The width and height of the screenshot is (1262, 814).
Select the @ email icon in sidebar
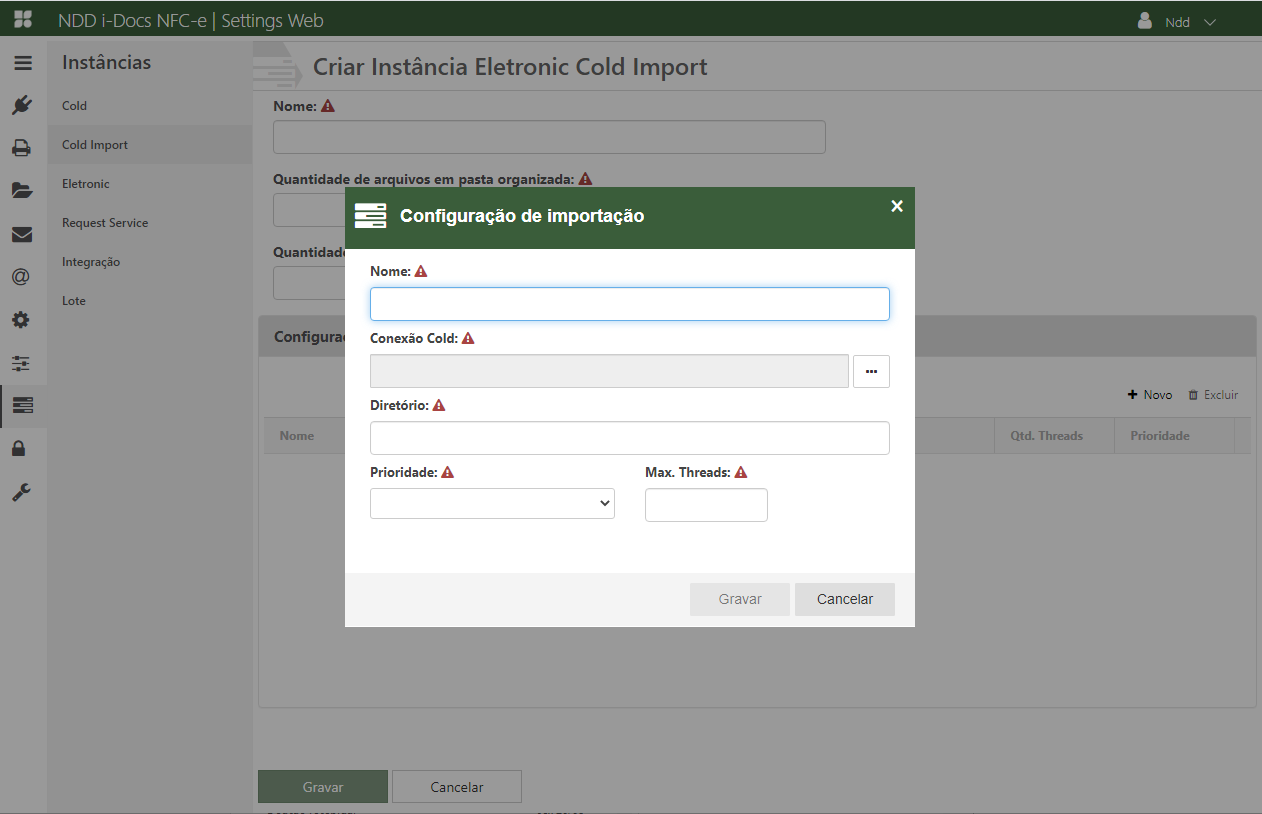click(x=22, y=277)
